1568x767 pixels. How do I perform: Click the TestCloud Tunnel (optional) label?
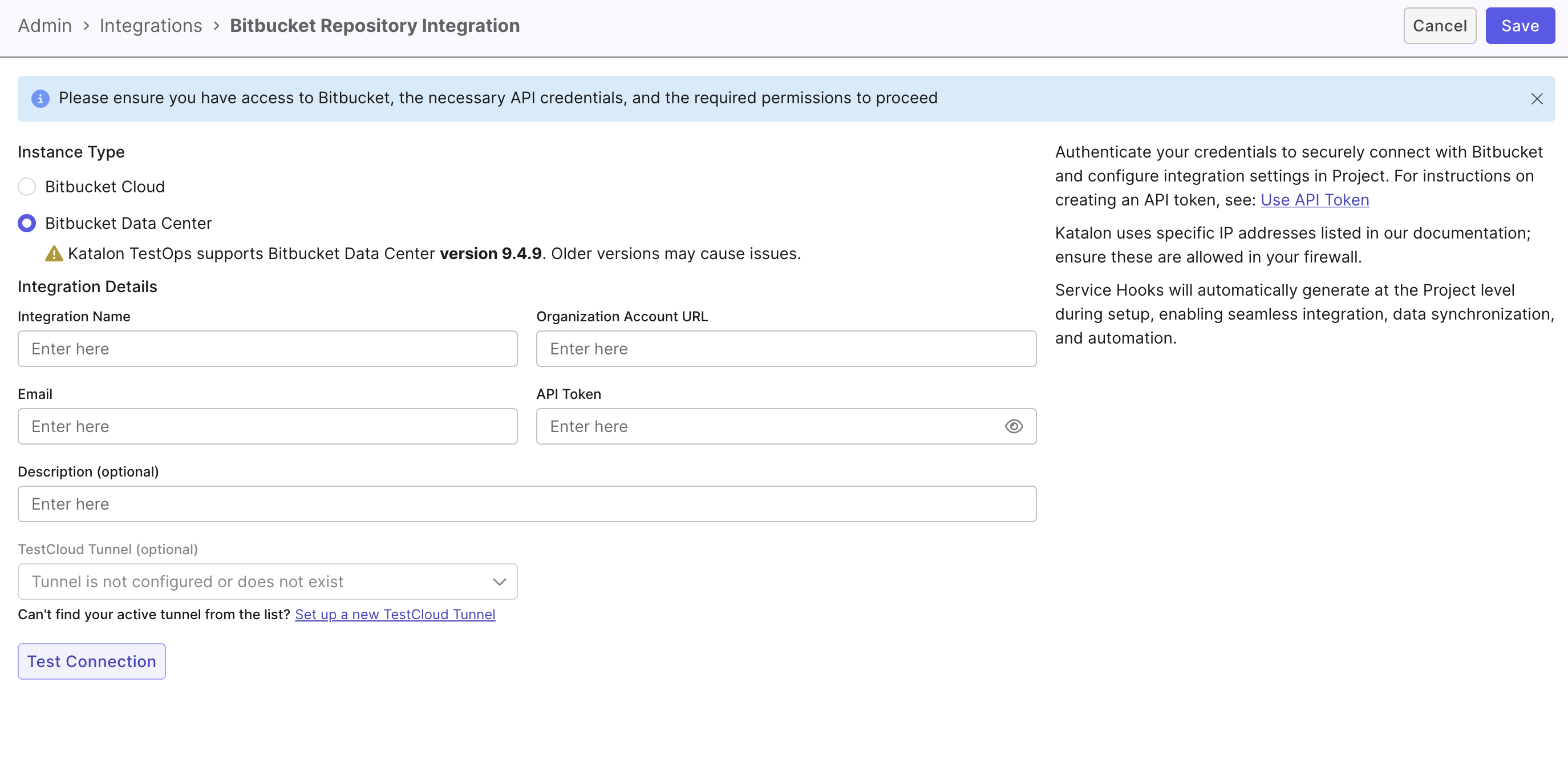[108, 549]
